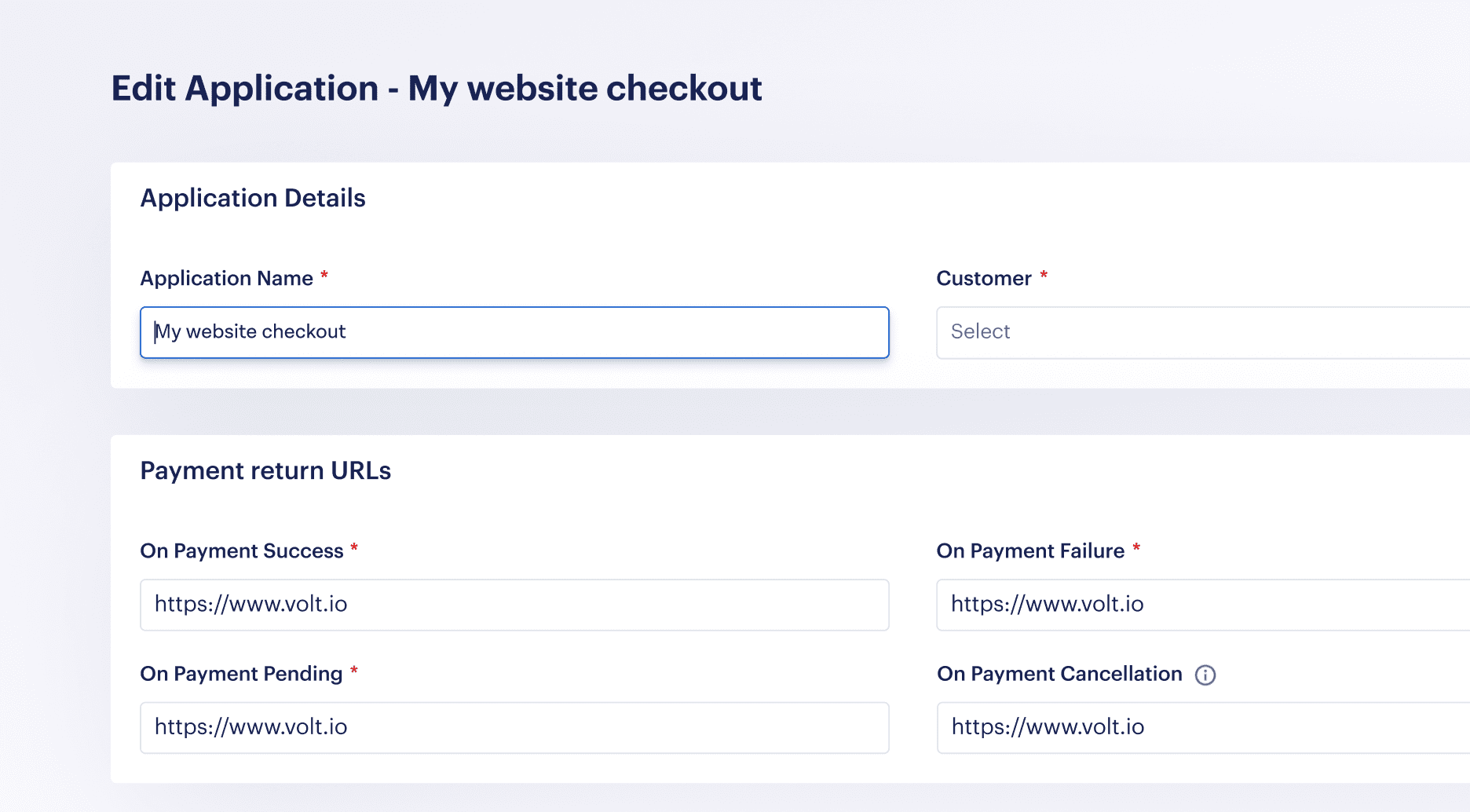Viewport: 1470px width, 812px height.
Task: Click the On Payment Pending label
Action: [238, 673]
